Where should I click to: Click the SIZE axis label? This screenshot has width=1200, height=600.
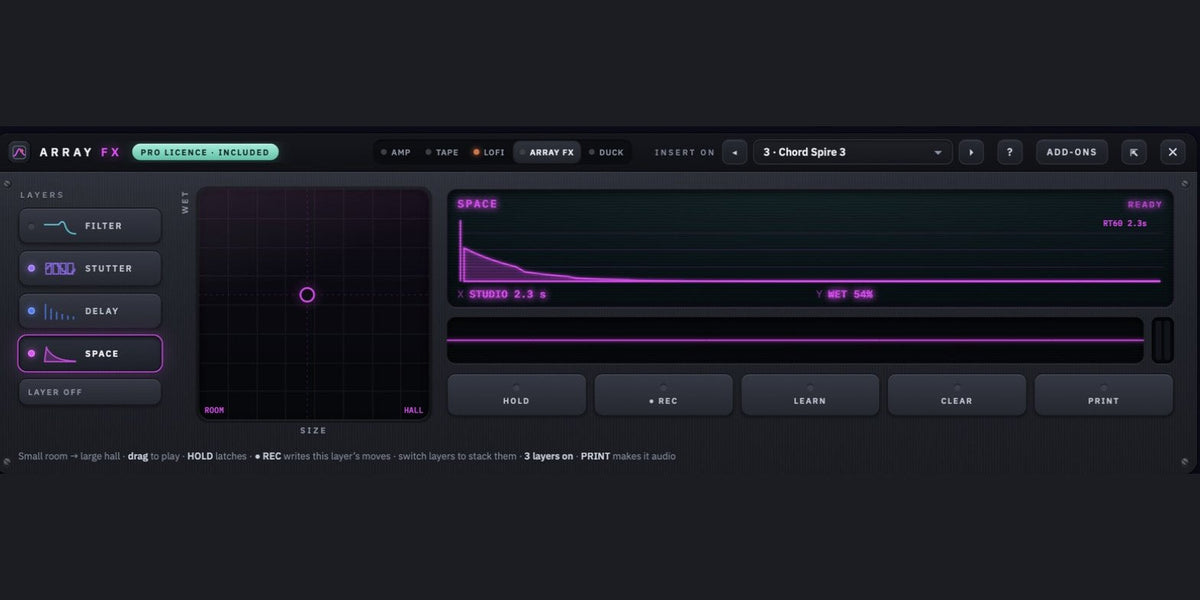point(313,431)
